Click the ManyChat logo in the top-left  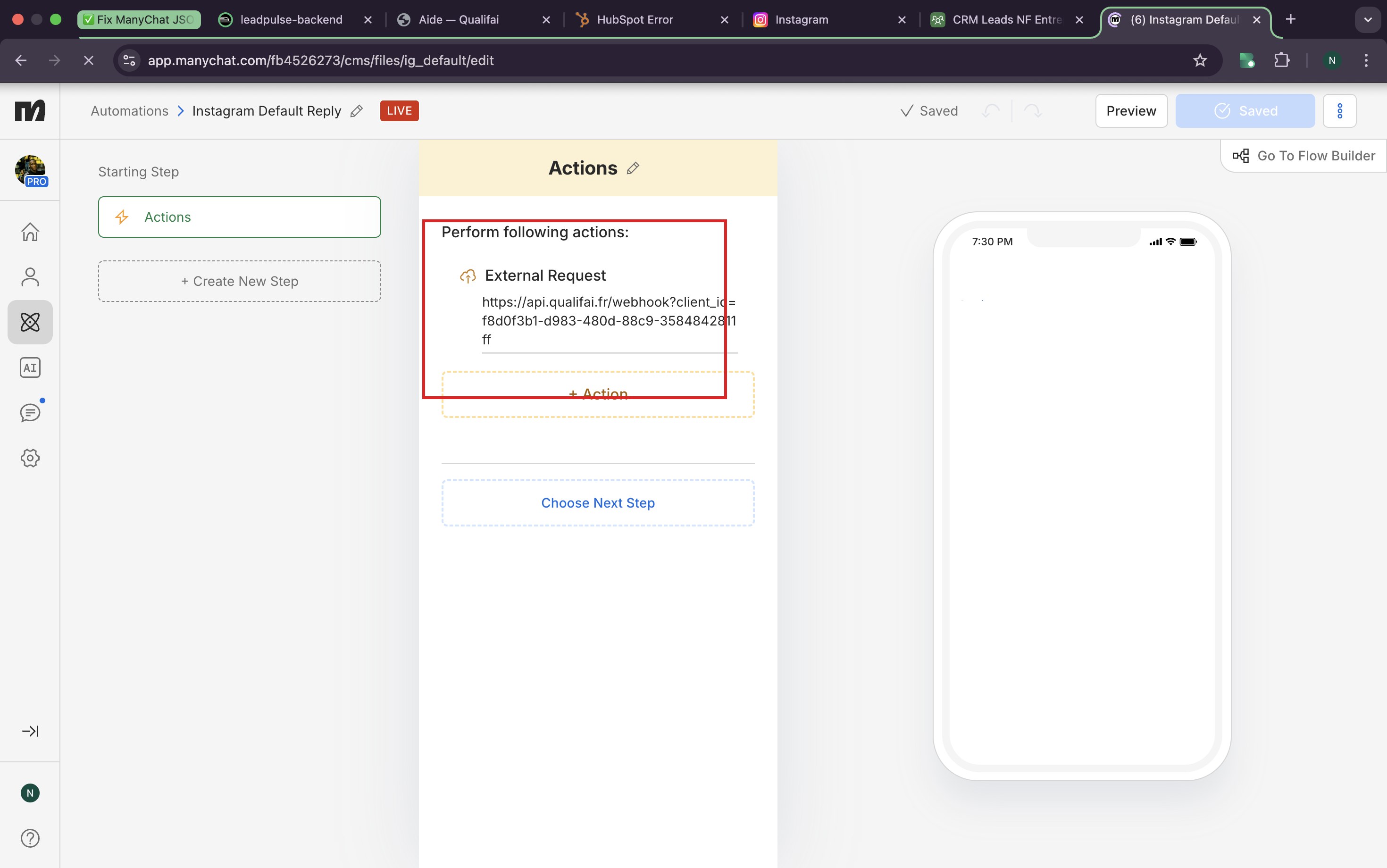[x=30, y=110]
